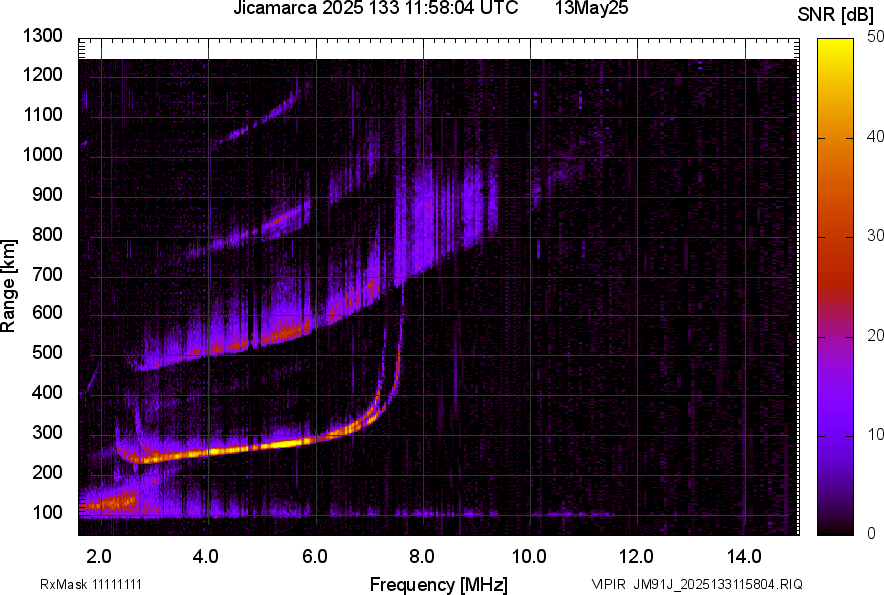Click the 'RxMask 11111111' footer text
884x595 pixels.
pyautogui.click(x=91, y=584)
